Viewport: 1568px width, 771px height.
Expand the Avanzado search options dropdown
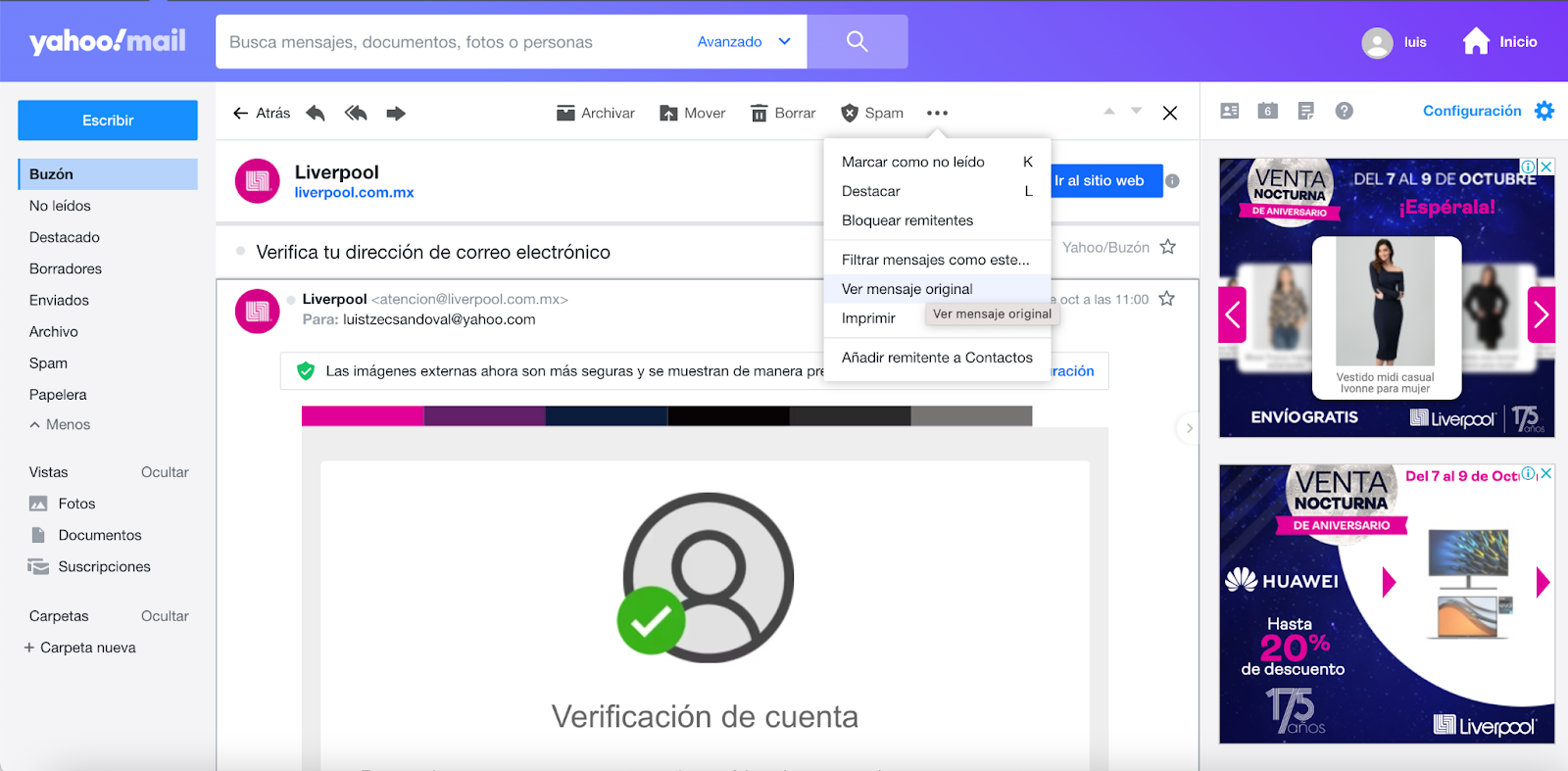coord(744,42)
